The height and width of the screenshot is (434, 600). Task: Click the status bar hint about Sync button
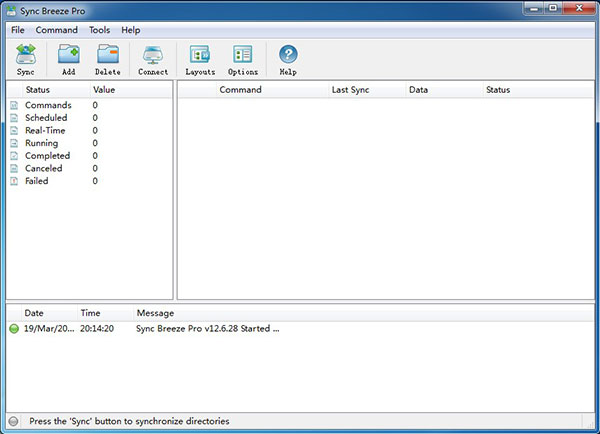click(129, 421)
